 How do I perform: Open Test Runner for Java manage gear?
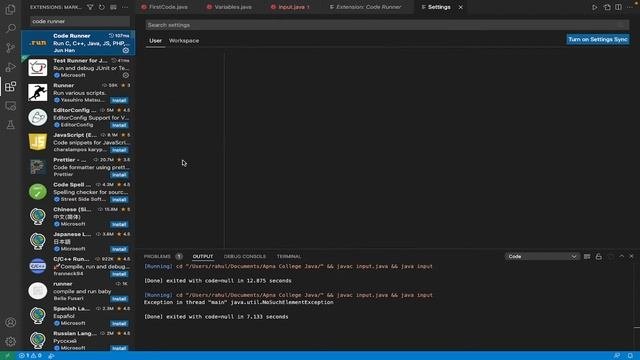(x=126, y=75)
